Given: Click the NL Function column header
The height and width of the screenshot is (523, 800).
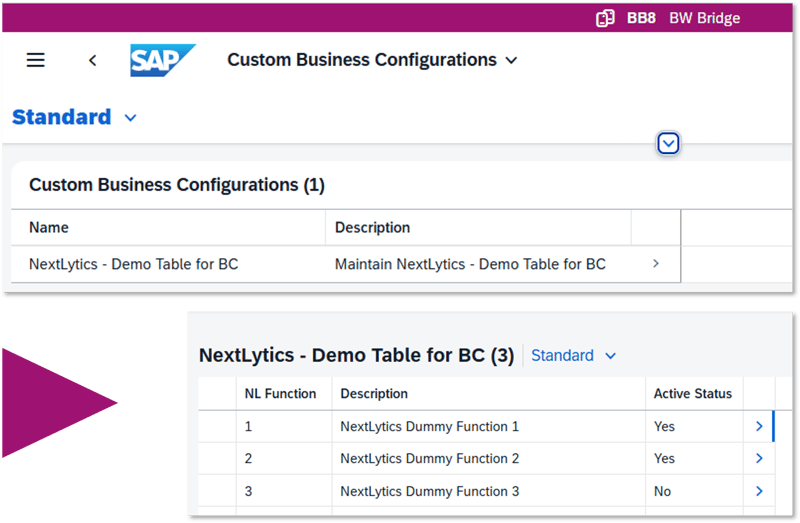Looking at the screenshot, I should coord(281,394).
